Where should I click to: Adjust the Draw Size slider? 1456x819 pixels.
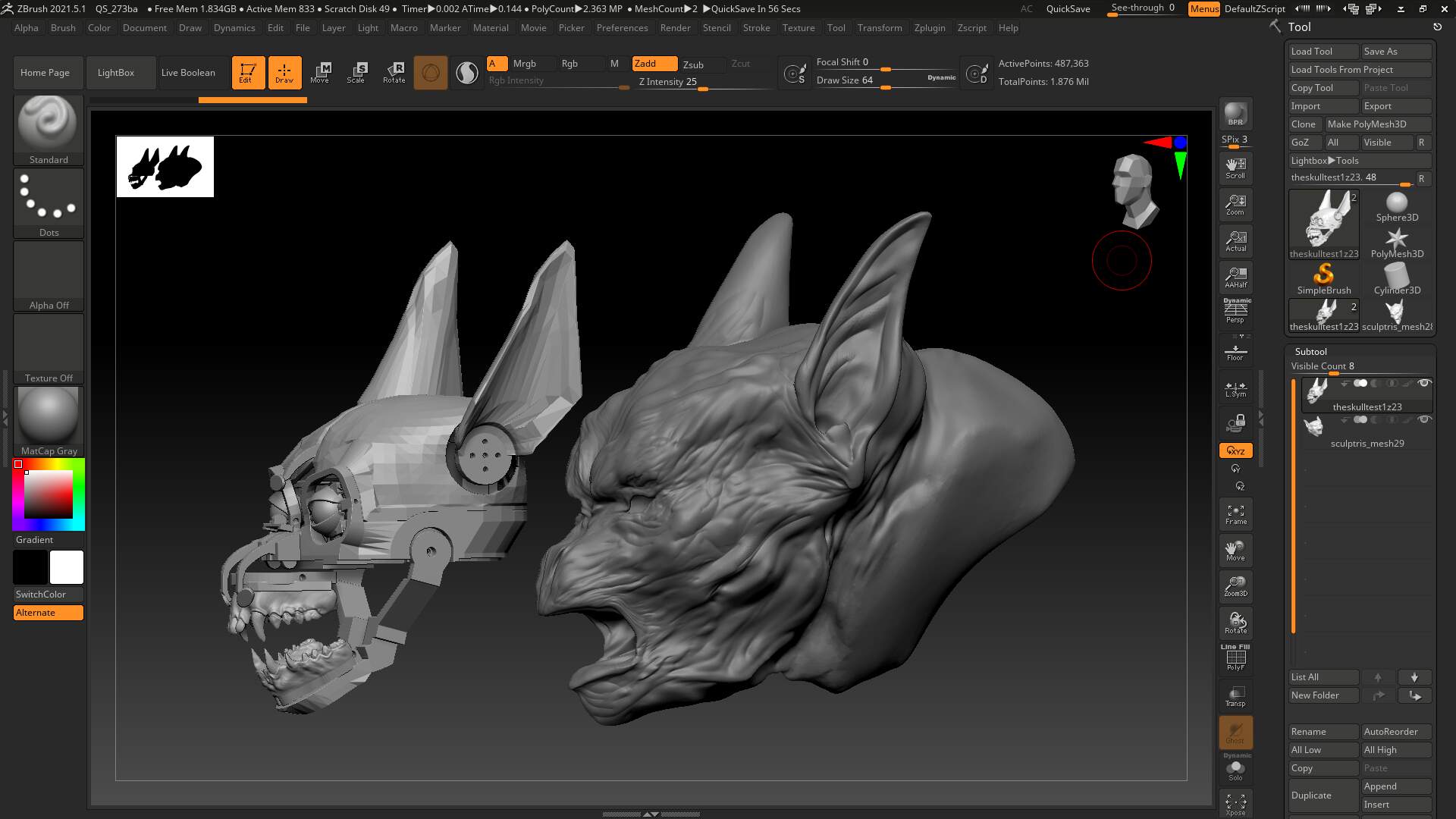(886, 80)
